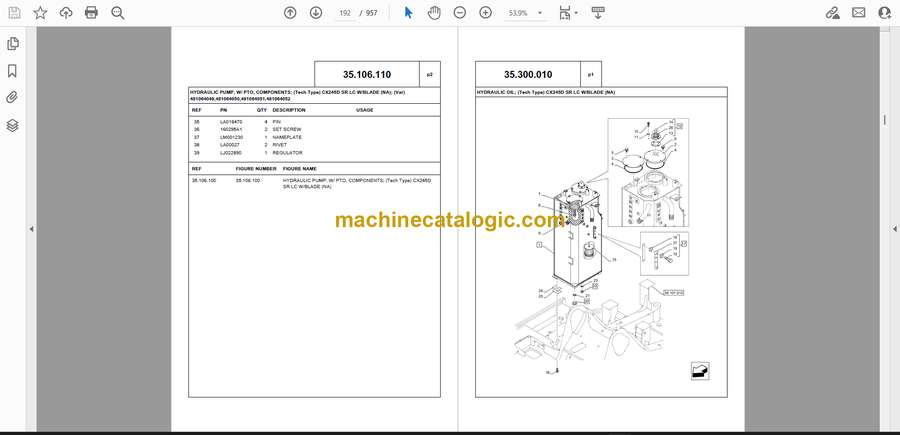
Task: Open the attachments paperclip panel
Action: click(12, 98)
